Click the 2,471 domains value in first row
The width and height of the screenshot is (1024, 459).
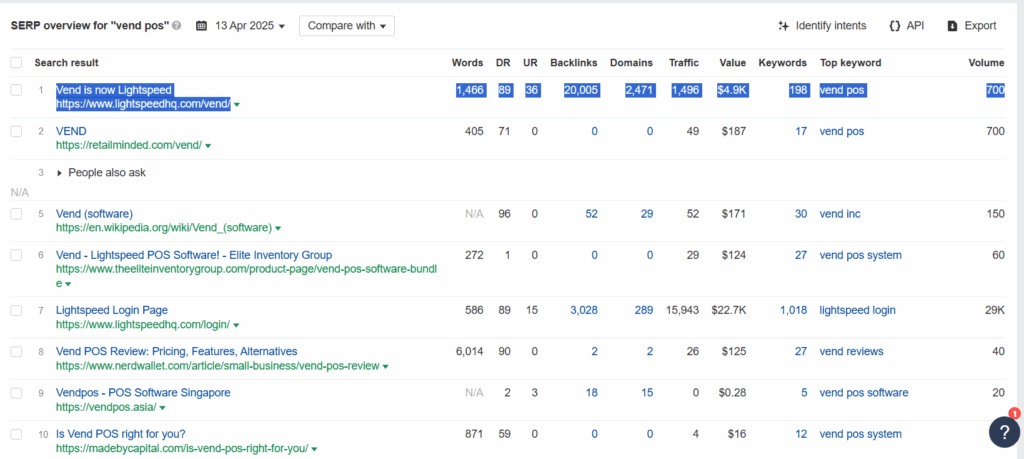click(x=639, y=90)
